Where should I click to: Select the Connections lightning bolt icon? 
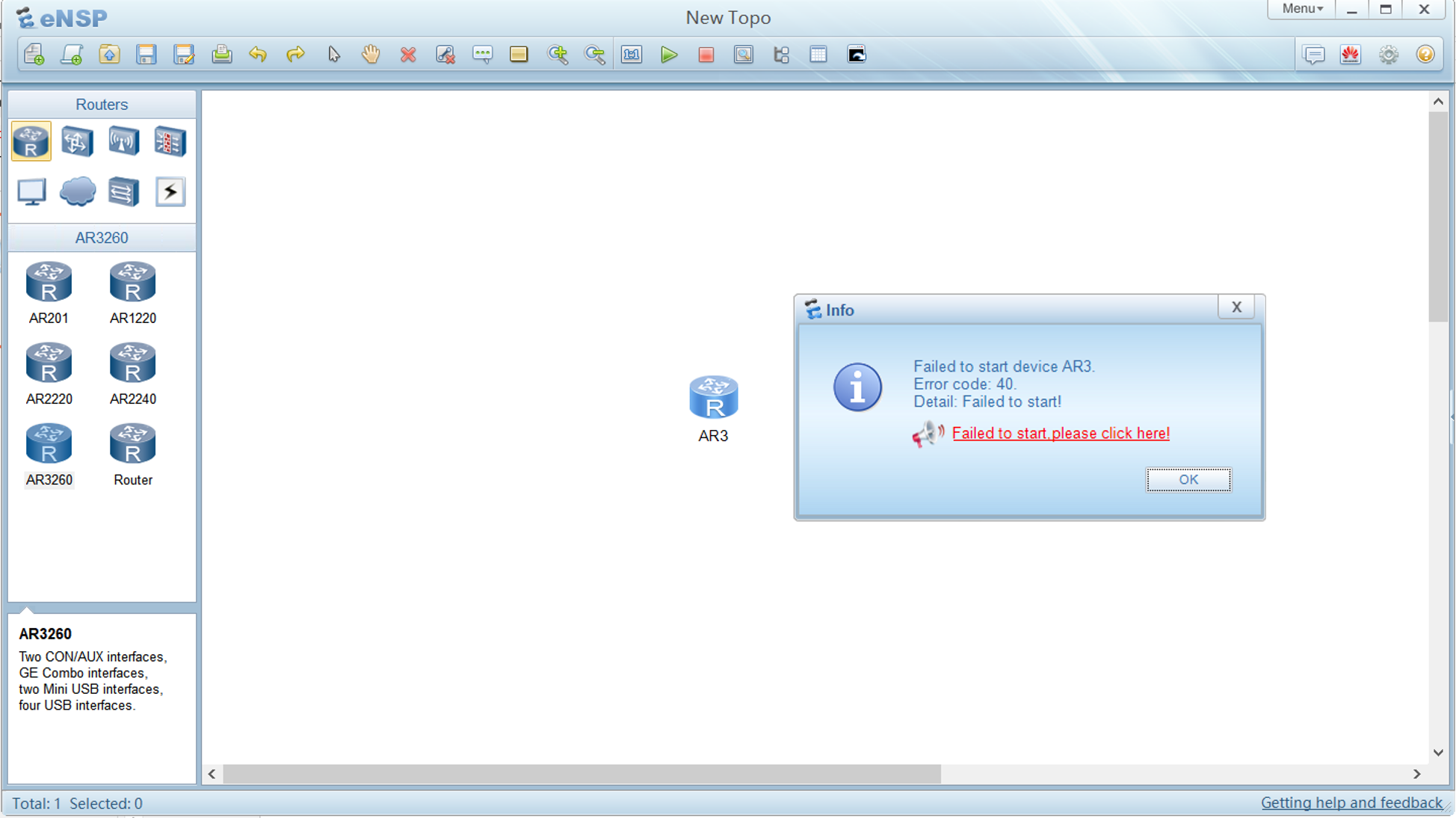pyautogui.click(x=170, y=192)
